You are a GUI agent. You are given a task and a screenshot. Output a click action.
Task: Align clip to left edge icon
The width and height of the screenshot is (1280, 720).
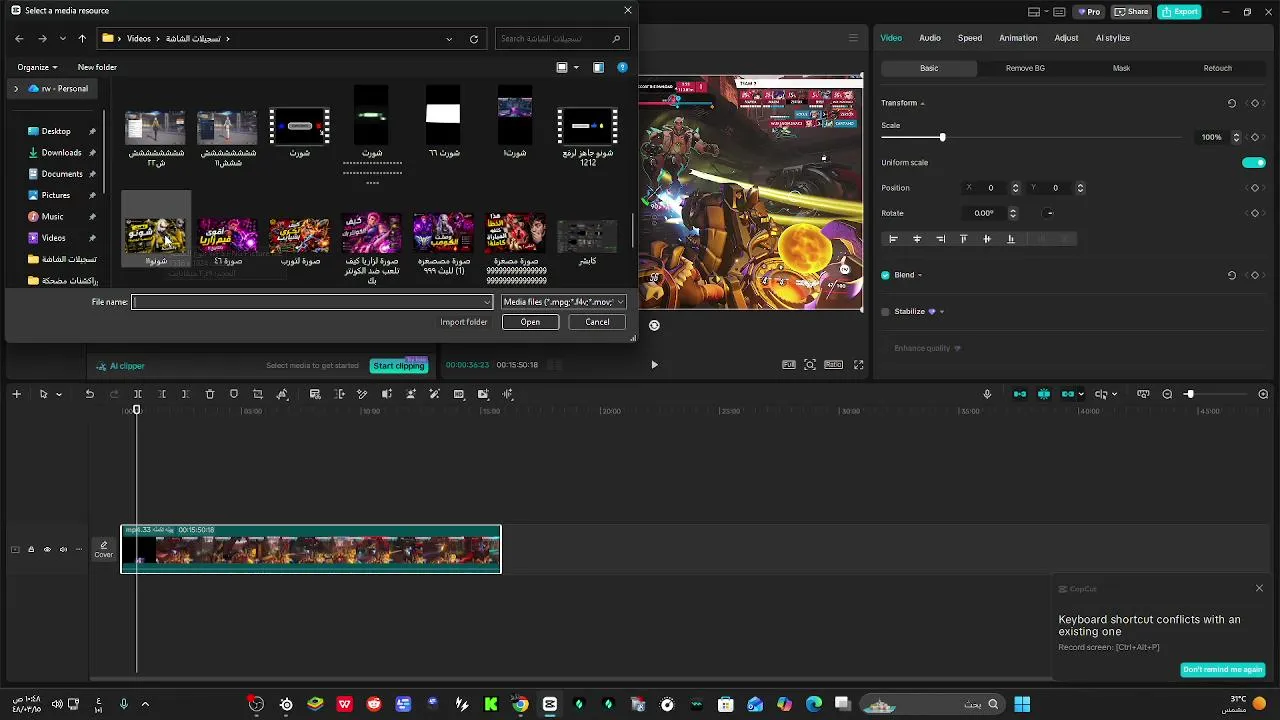893,239
